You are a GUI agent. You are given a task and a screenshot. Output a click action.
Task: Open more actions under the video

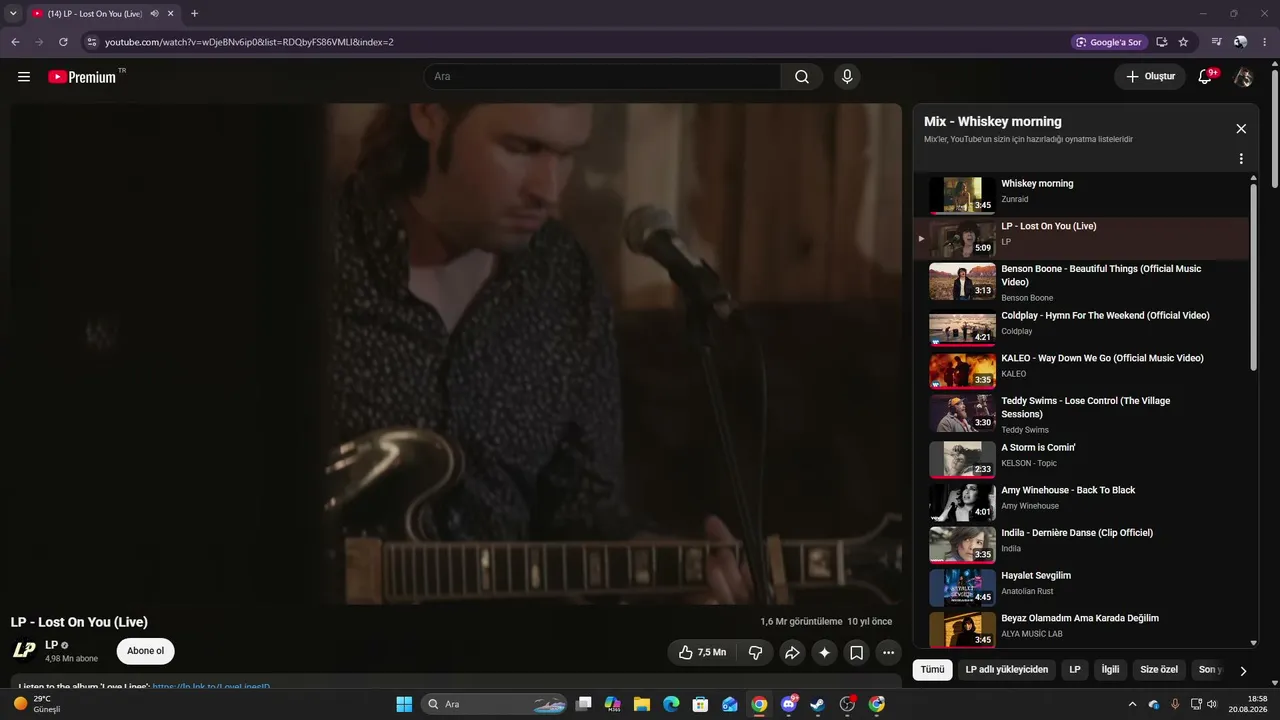(889, 653)
